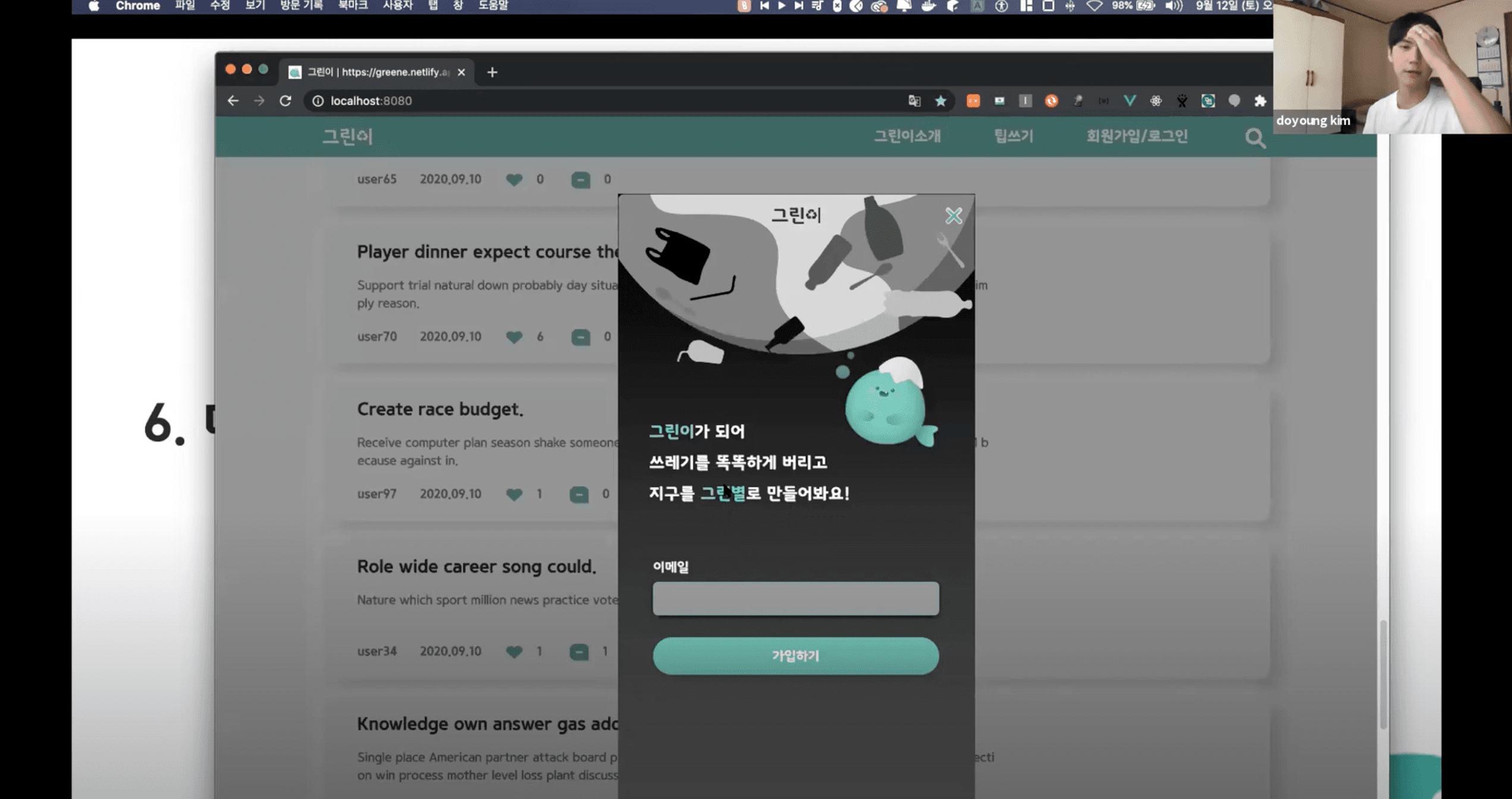Open the React devtools atom extension icon
The height and width of the screenshot is (799, 1512).
(x=1155, y=101)
